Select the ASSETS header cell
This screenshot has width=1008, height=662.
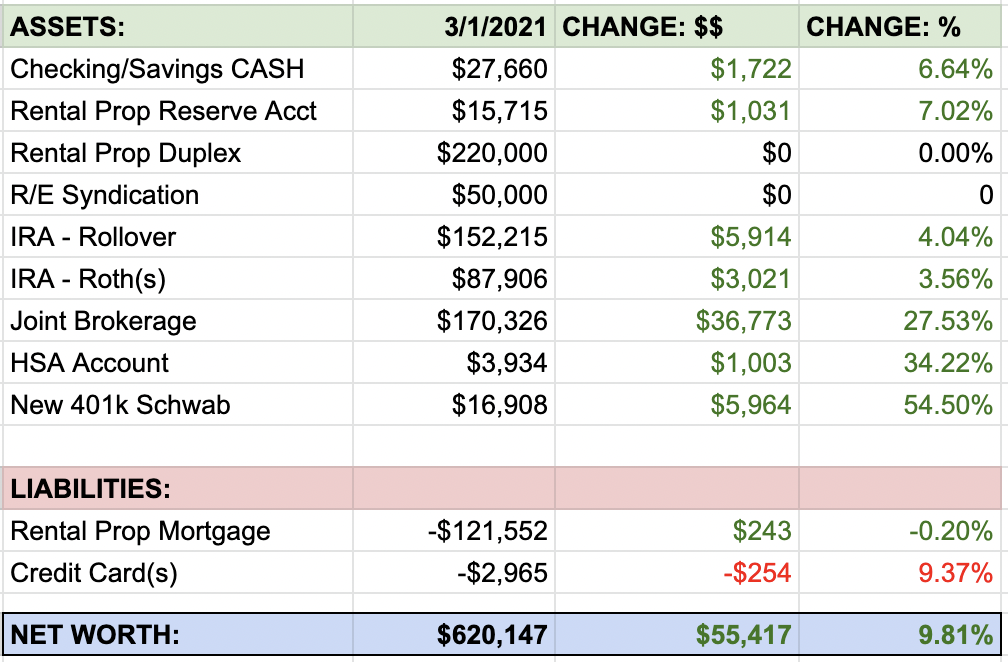[68, 27]
